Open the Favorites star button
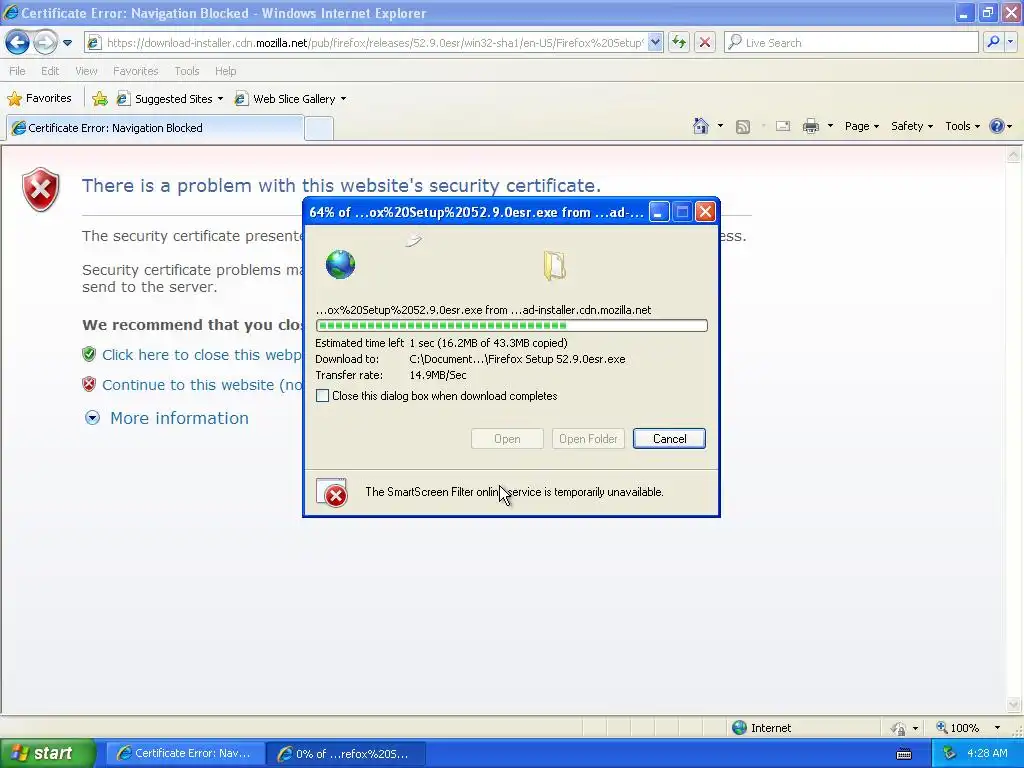This screenshot has height=768, width=1024. 39,99
